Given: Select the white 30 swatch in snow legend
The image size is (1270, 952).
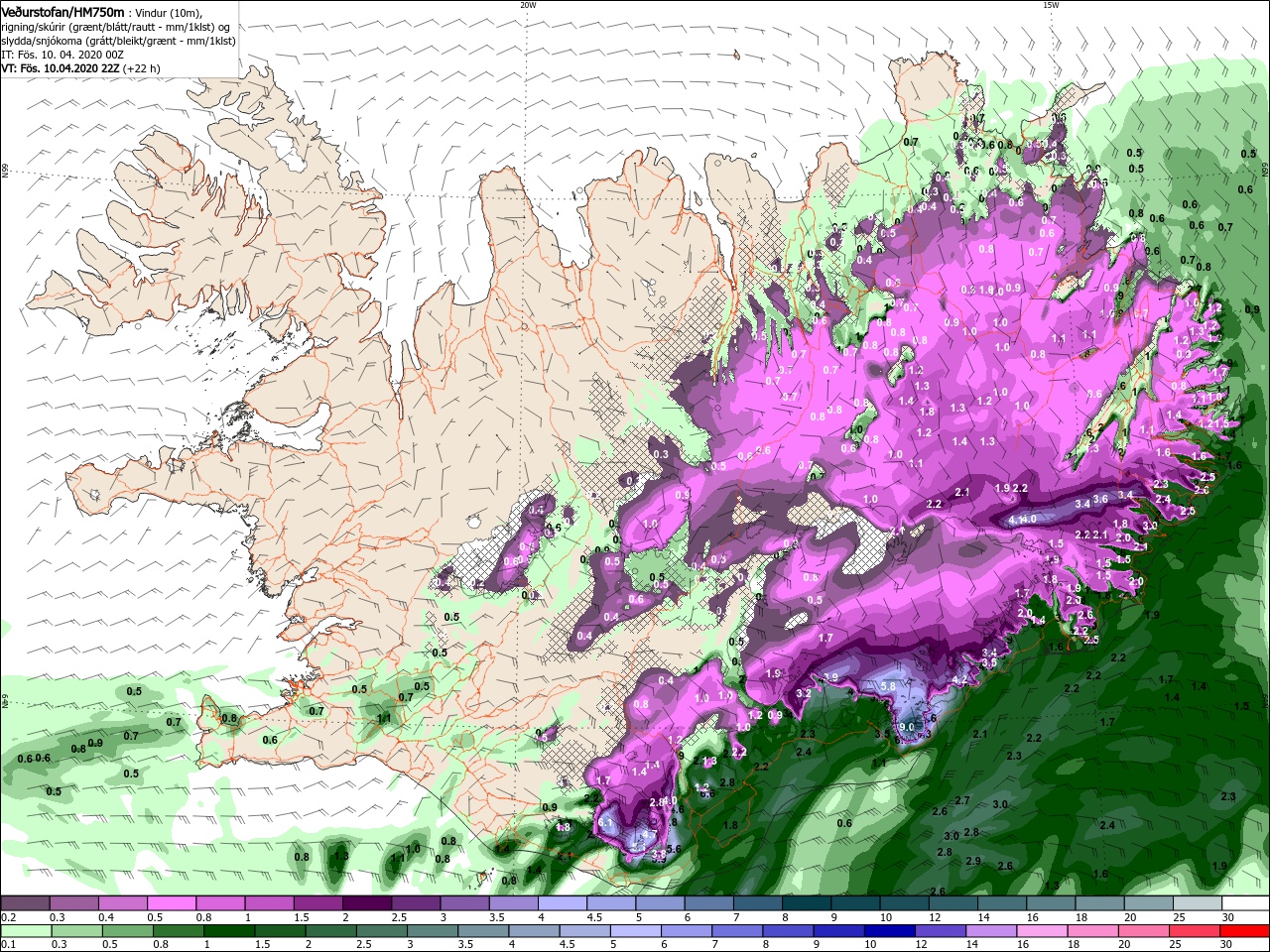Looking at the screenshot, I should [x=1245, y=903].
